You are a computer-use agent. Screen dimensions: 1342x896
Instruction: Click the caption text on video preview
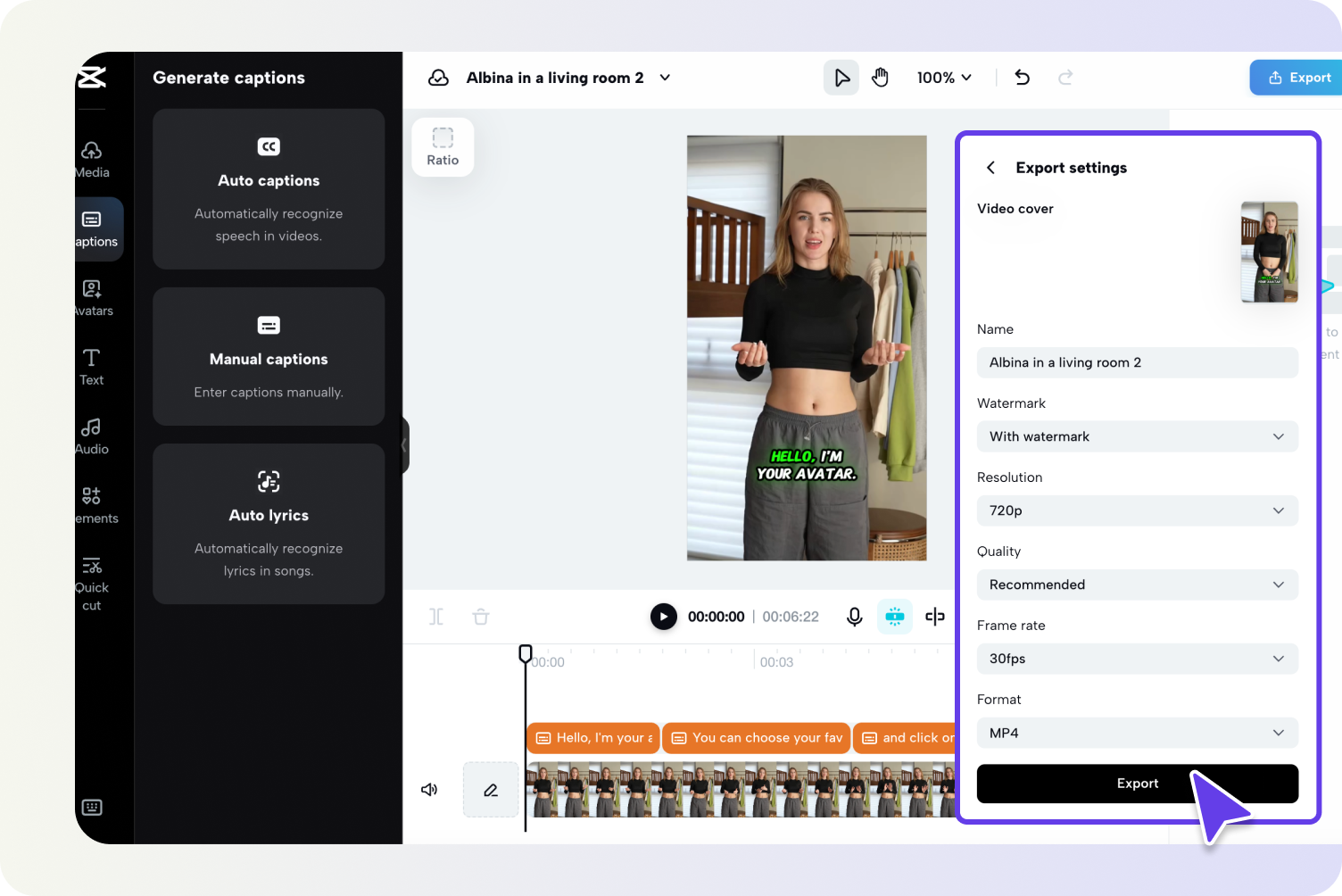pyautogui.click(x=807, y=465)
